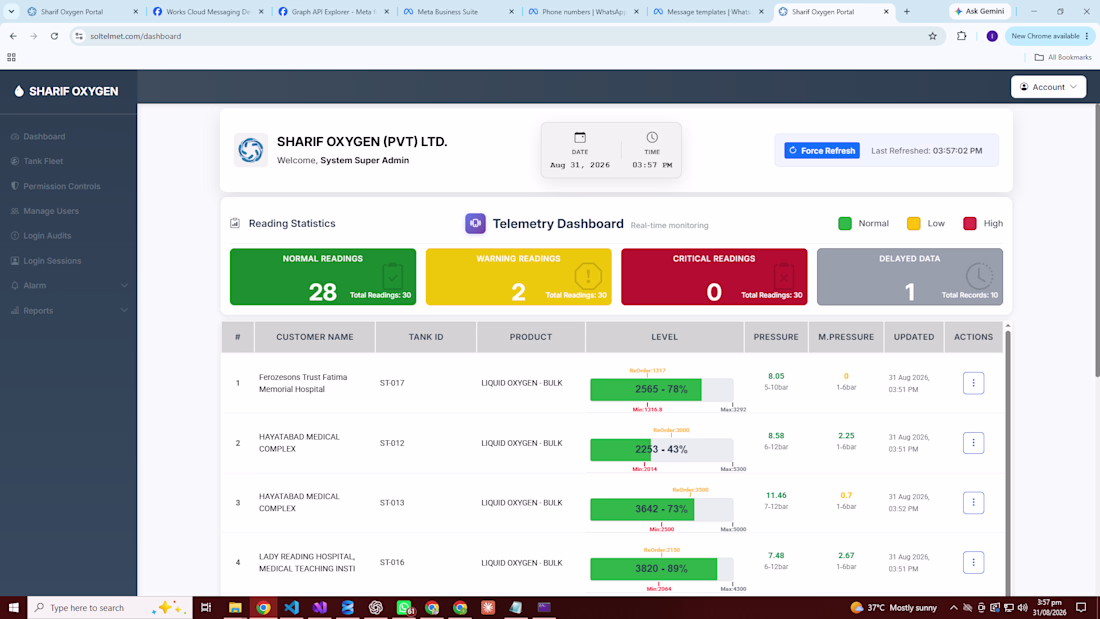Click the green Normal legend swatch
Viewport: 1100px width, 619px height.
tap(845, 223)
